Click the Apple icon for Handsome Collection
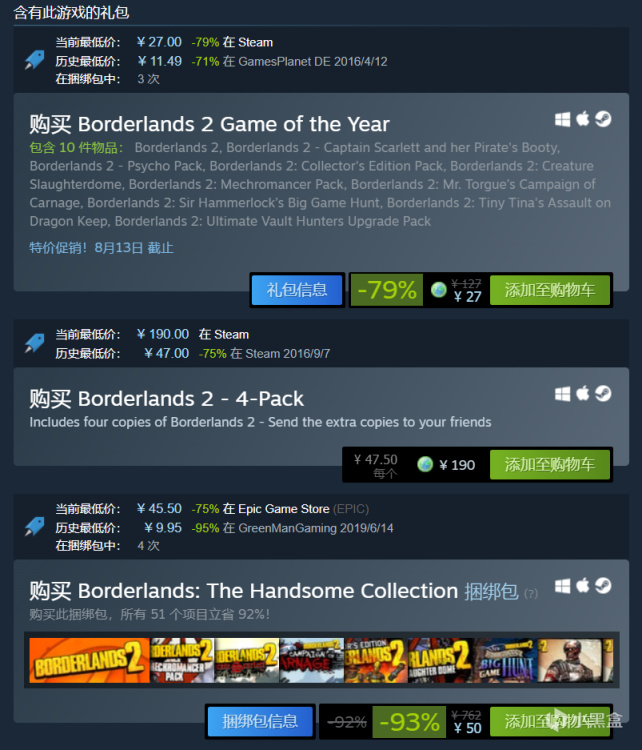 coord(583,585)
